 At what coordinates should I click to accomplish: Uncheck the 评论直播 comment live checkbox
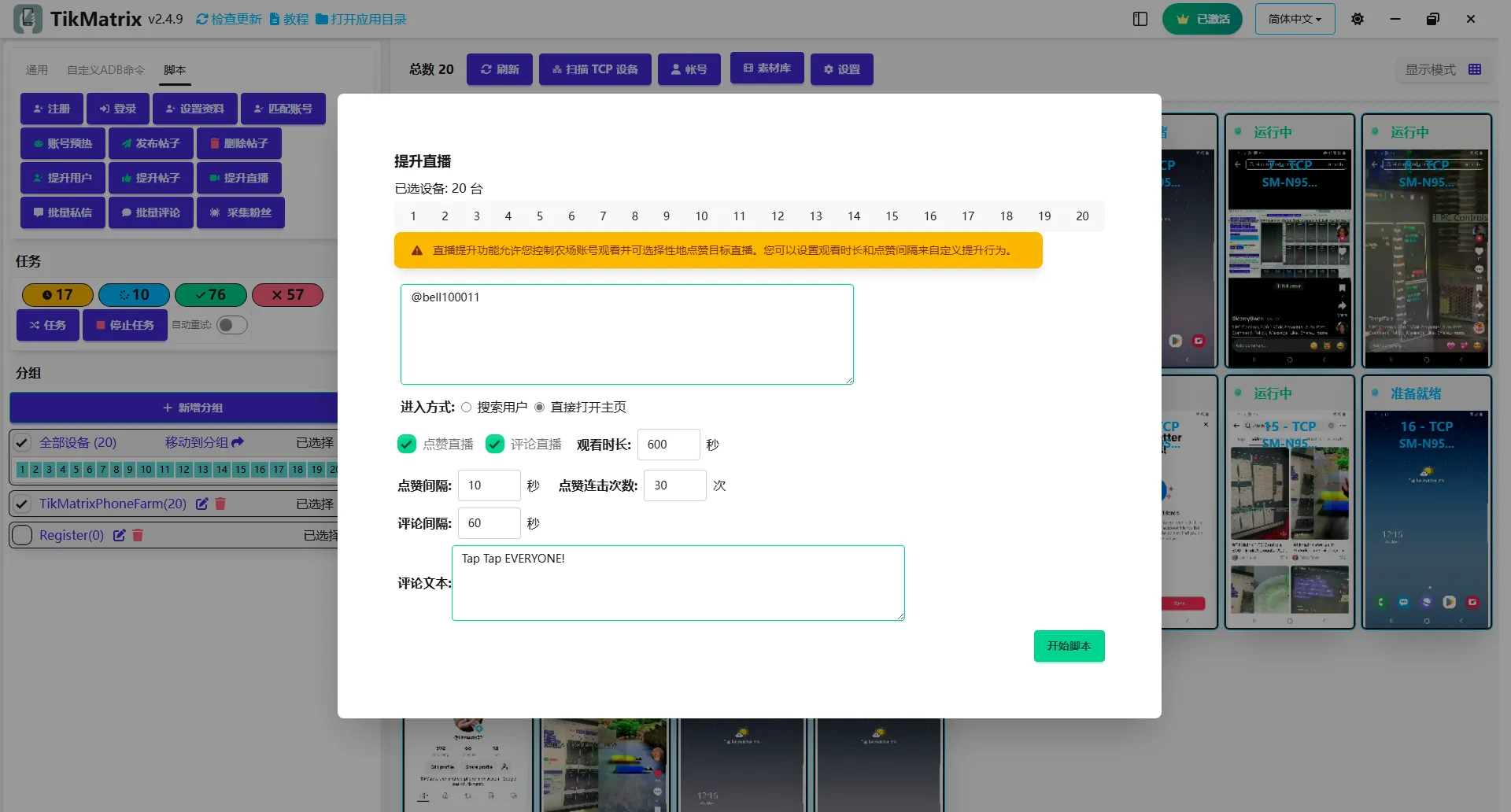[x=494, y=444]
